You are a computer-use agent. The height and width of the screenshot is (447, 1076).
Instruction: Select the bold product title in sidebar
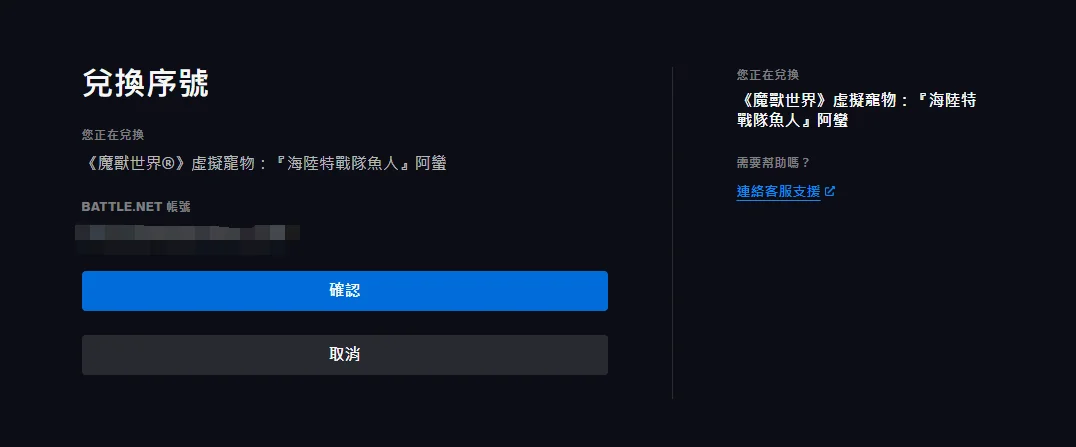click(856, 110)
